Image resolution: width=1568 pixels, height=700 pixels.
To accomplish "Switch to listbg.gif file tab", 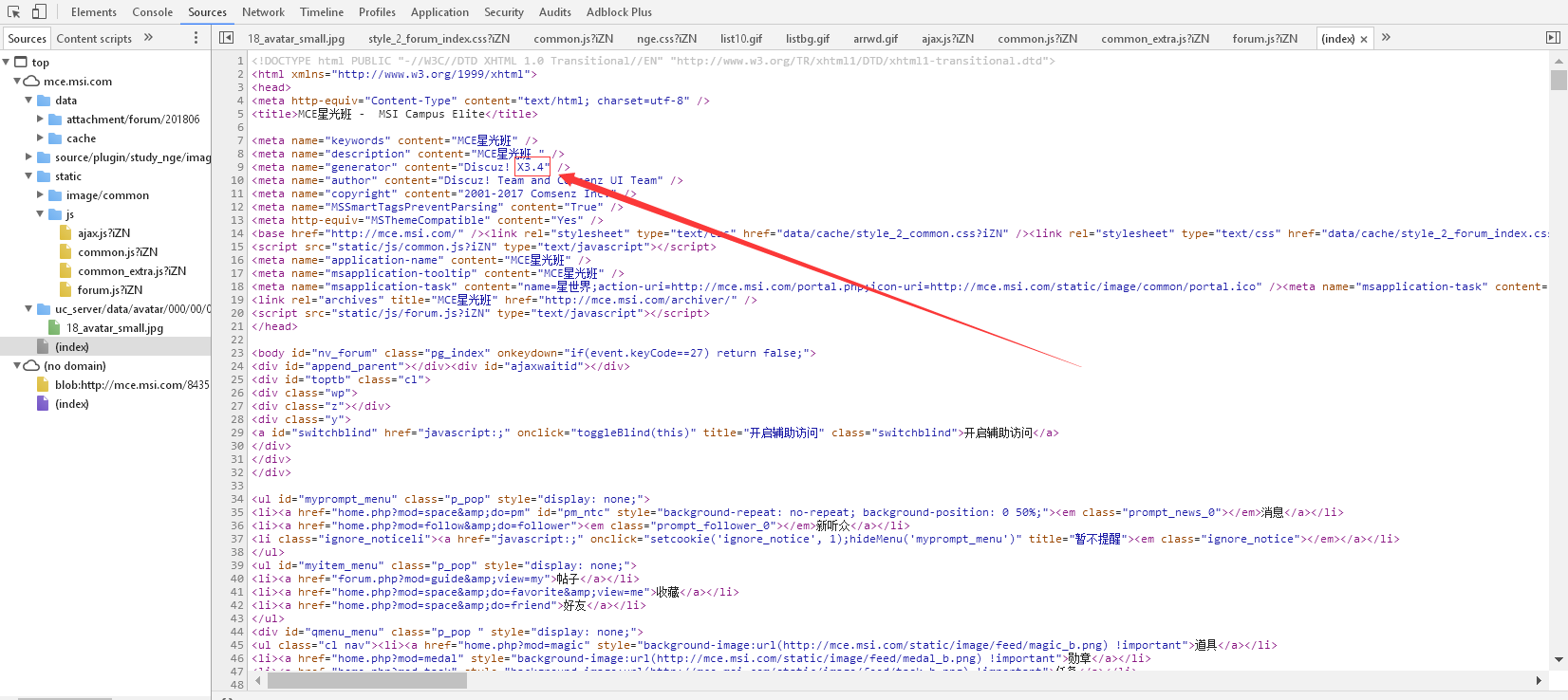I will [x=808, y=39].
